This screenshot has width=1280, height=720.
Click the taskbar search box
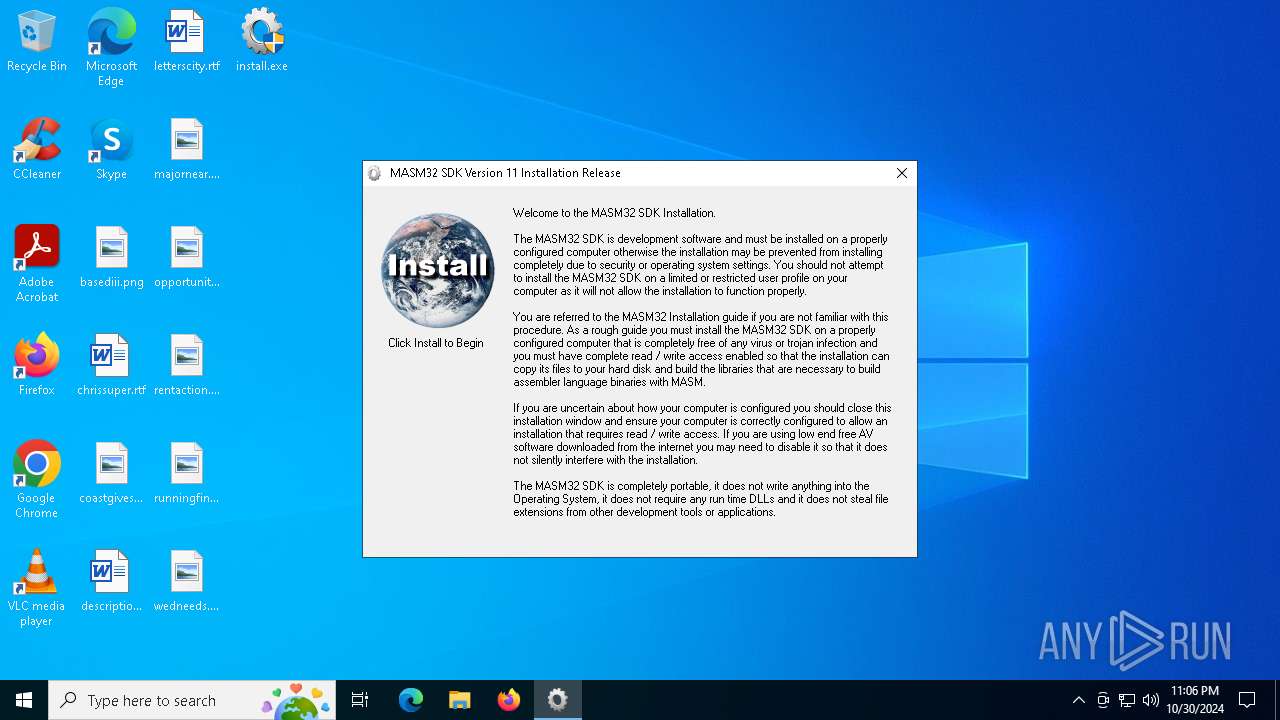pyautogui.click(x=192, y=700)
